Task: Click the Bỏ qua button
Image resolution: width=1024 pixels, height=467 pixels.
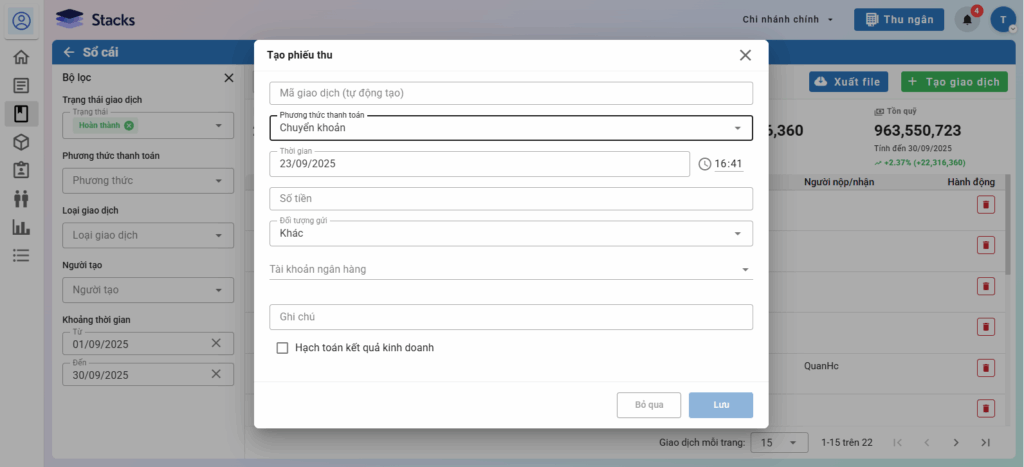Action: [649, 405]
